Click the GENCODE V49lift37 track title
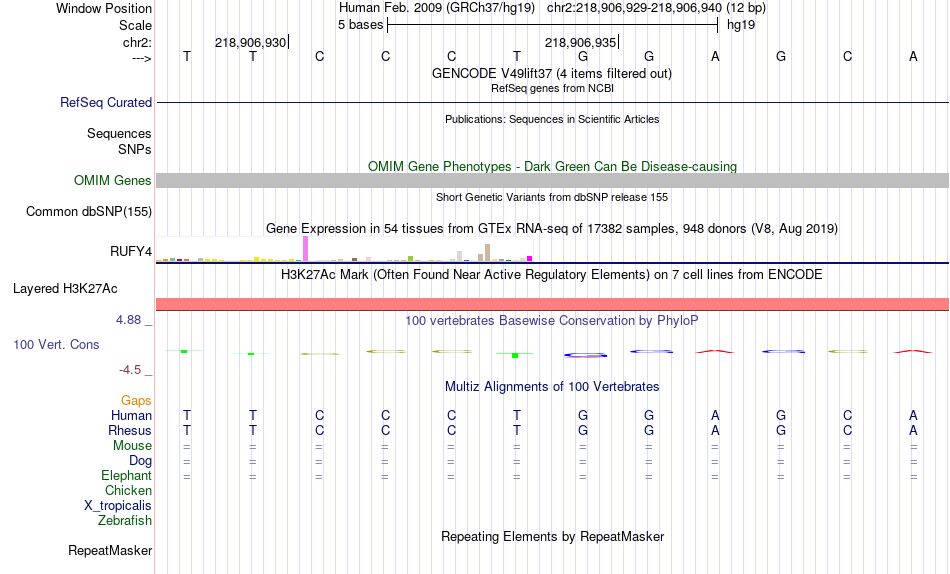The width and height of the screenshot is (950, 574). pyautogui.click(x=552, y=73)
